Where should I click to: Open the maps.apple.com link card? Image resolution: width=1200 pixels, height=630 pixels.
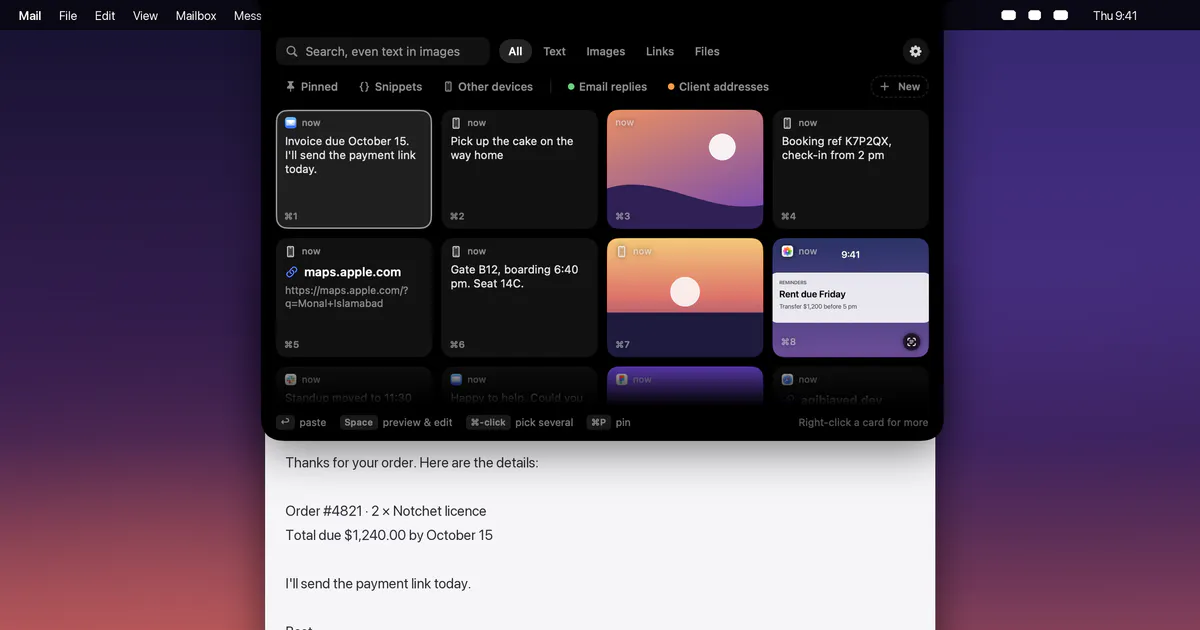point(354,297)
